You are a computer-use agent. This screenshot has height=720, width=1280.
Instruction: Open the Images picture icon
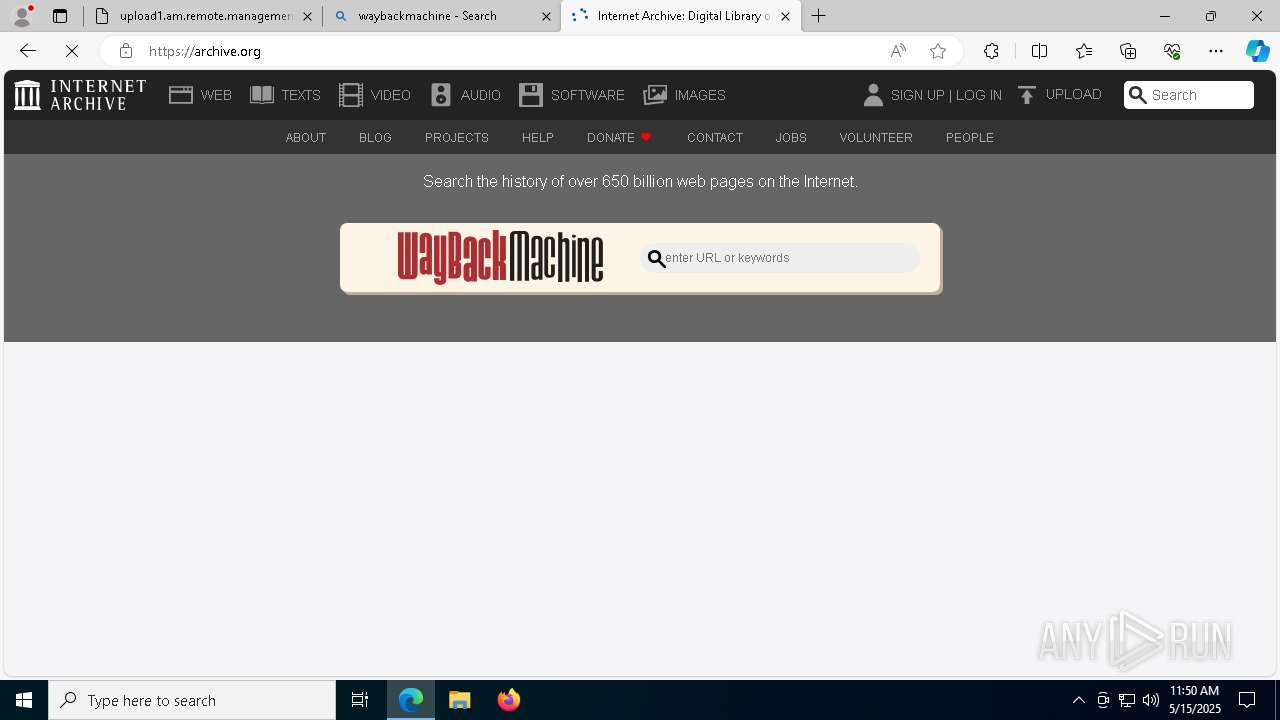655,95
